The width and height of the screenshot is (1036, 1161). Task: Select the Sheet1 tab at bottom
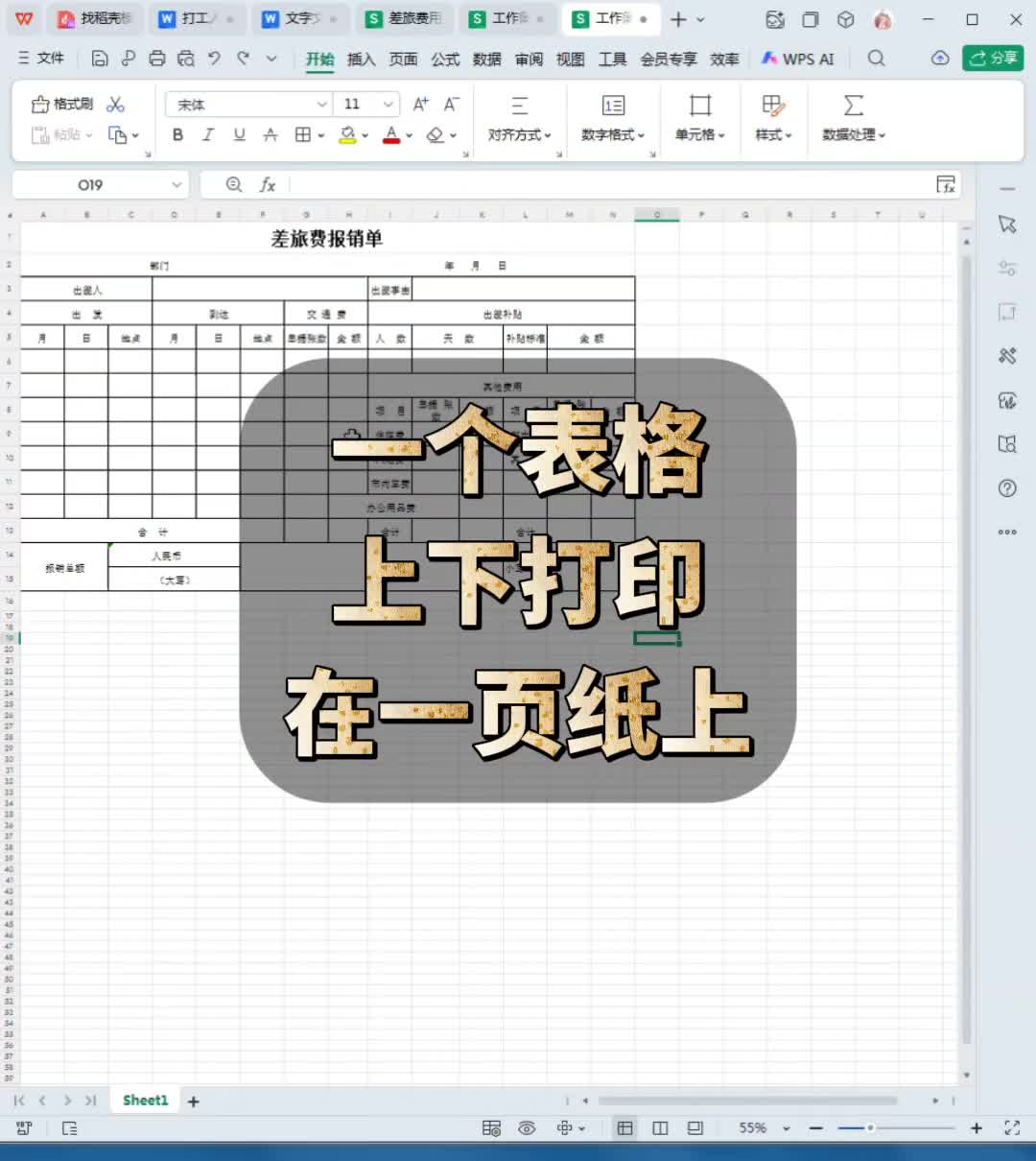point(144,1100)
